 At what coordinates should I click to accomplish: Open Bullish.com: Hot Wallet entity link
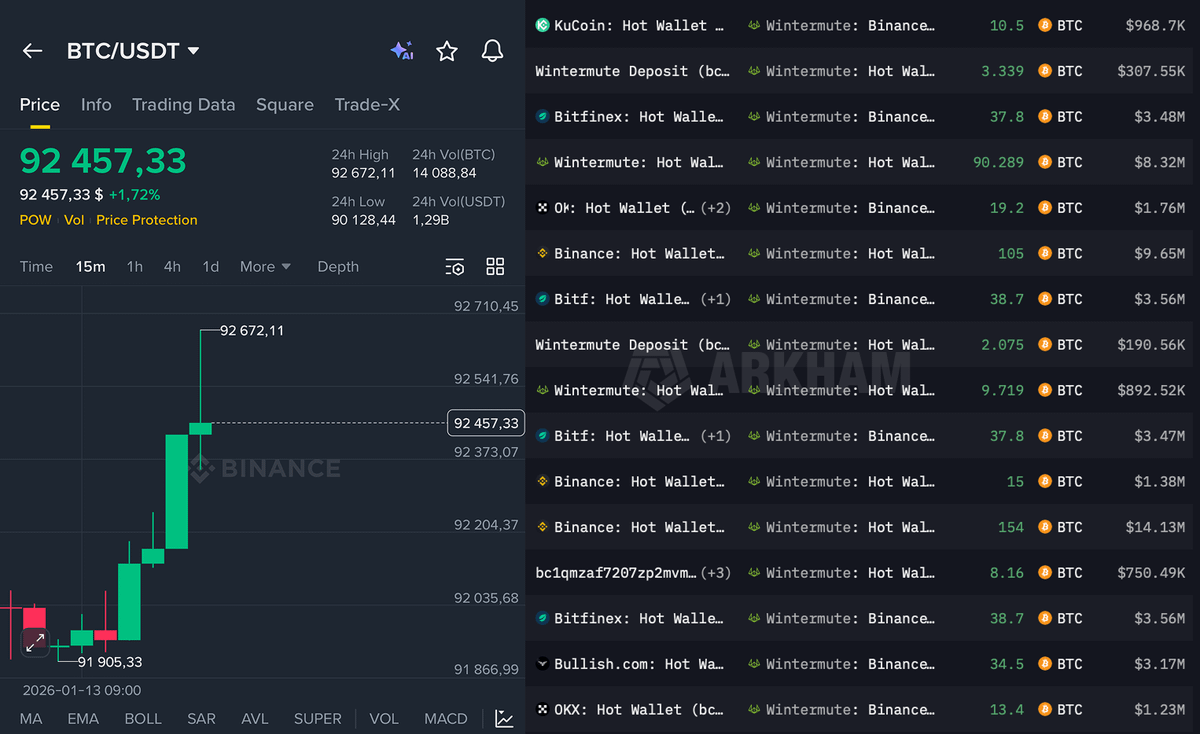[639, 664]
